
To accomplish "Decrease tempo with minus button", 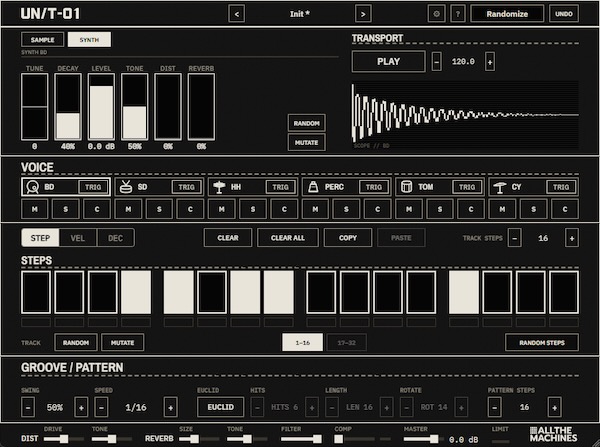I will click(x=437, y=61).
